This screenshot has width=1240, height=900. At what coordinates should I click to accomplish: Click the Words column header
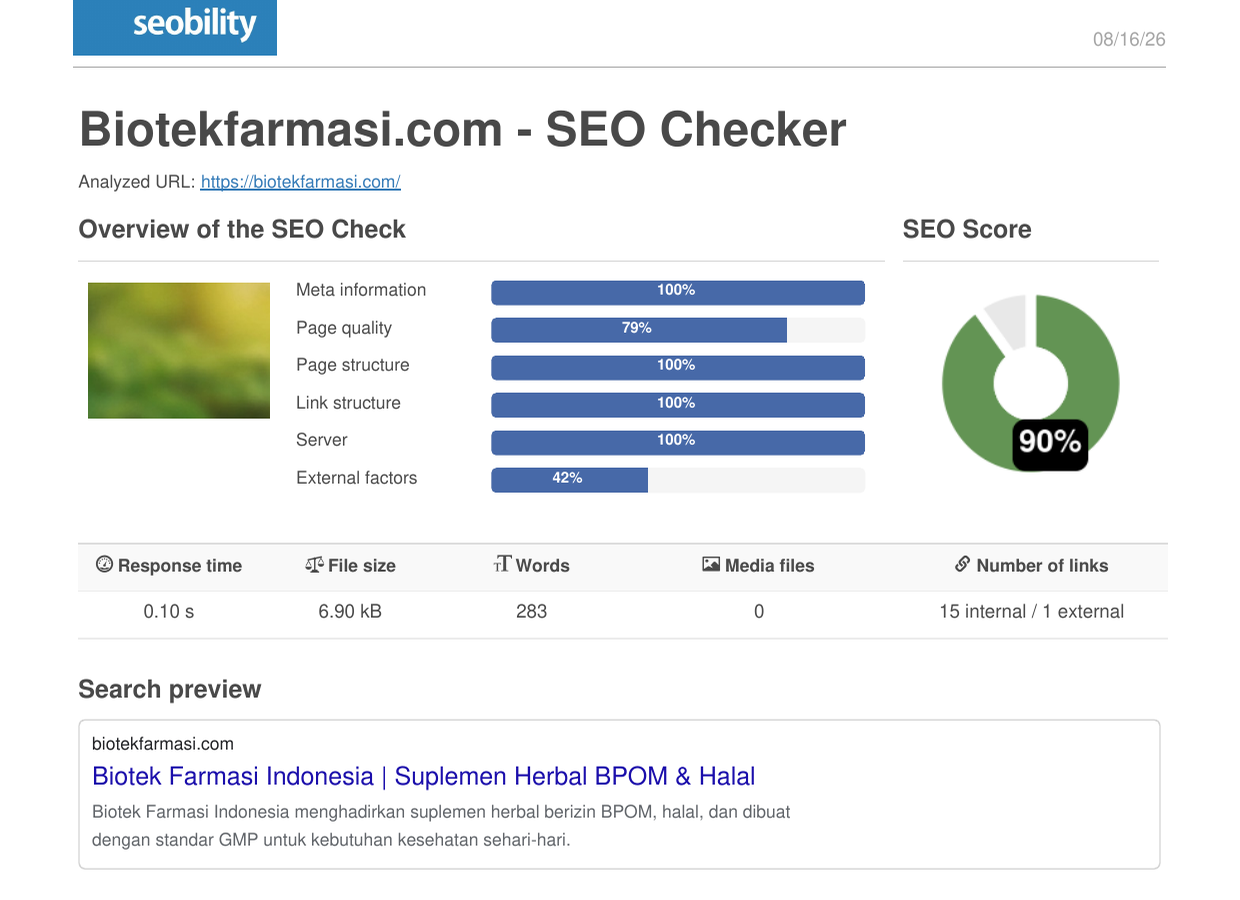(x=531, y=565)
